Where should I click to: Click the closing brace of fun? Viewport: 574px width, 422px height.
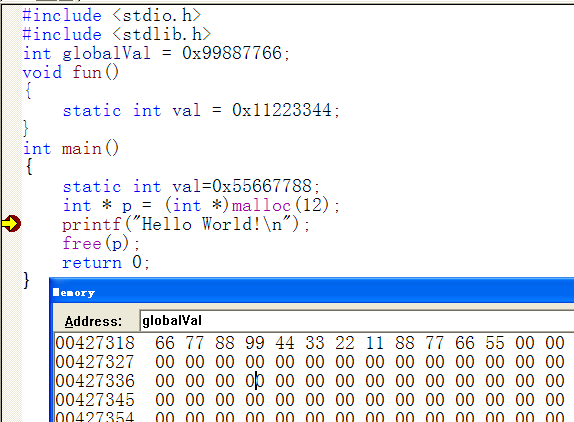click(26, 128)
